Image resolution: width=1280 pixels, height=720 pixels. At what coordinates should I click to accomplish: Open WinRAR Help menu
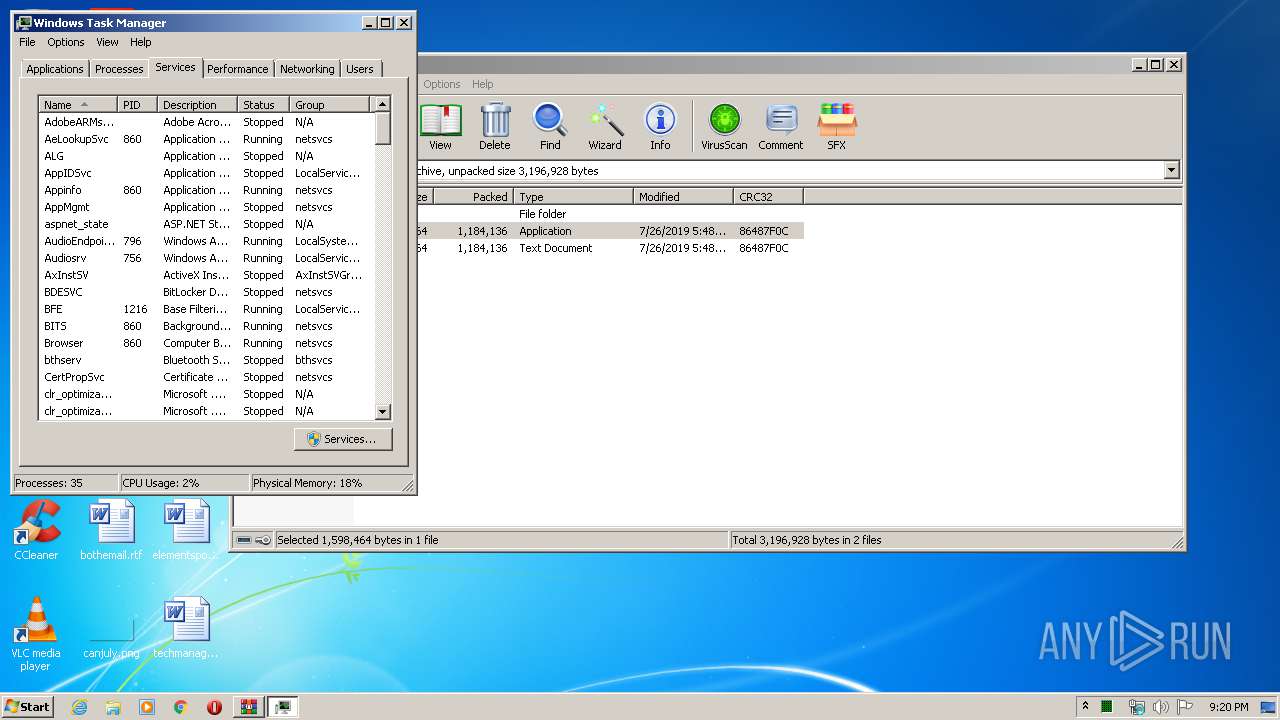(483, 84)
